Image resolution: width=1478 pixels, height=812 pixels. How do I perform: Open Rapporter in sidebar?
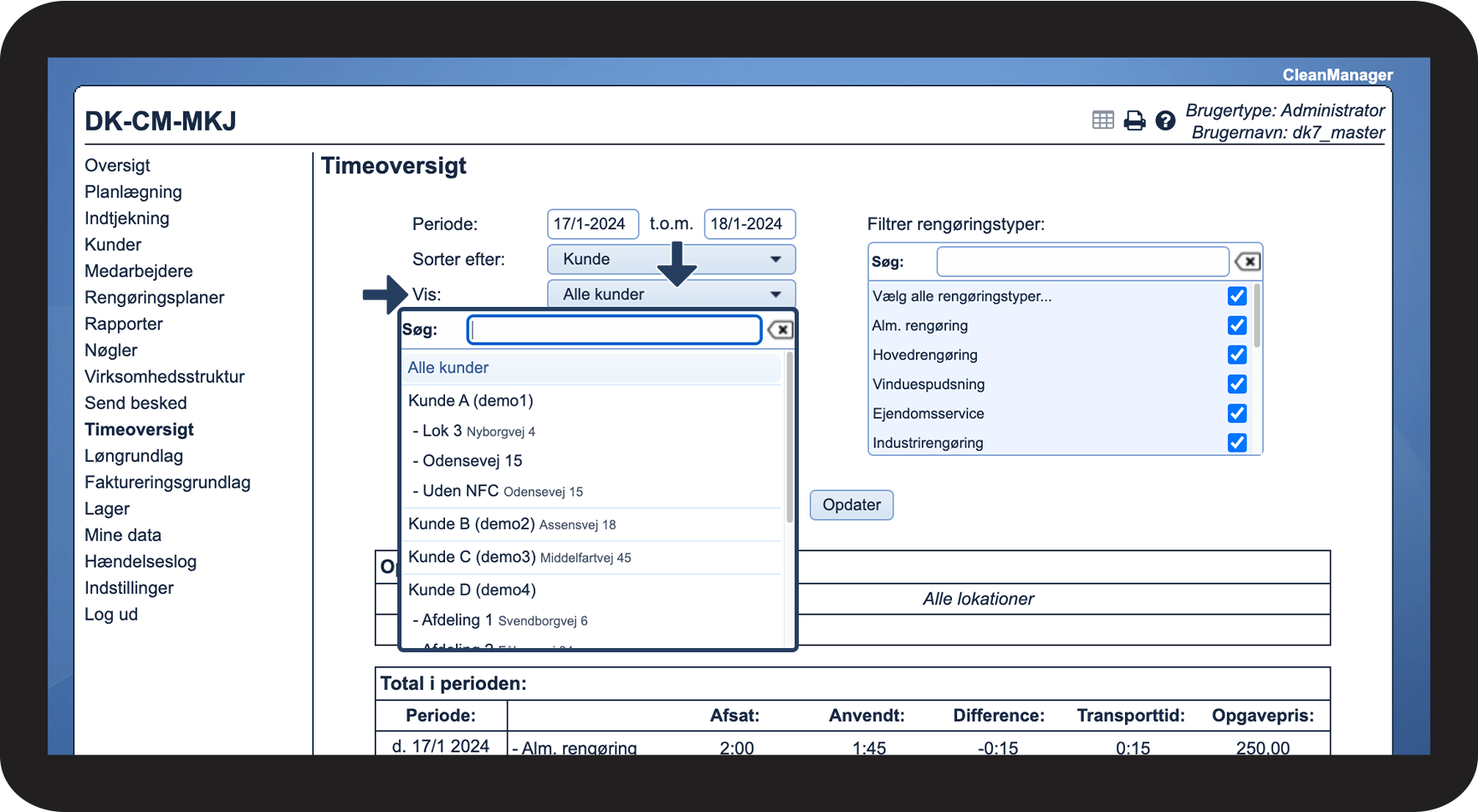(x=123, y=324)
